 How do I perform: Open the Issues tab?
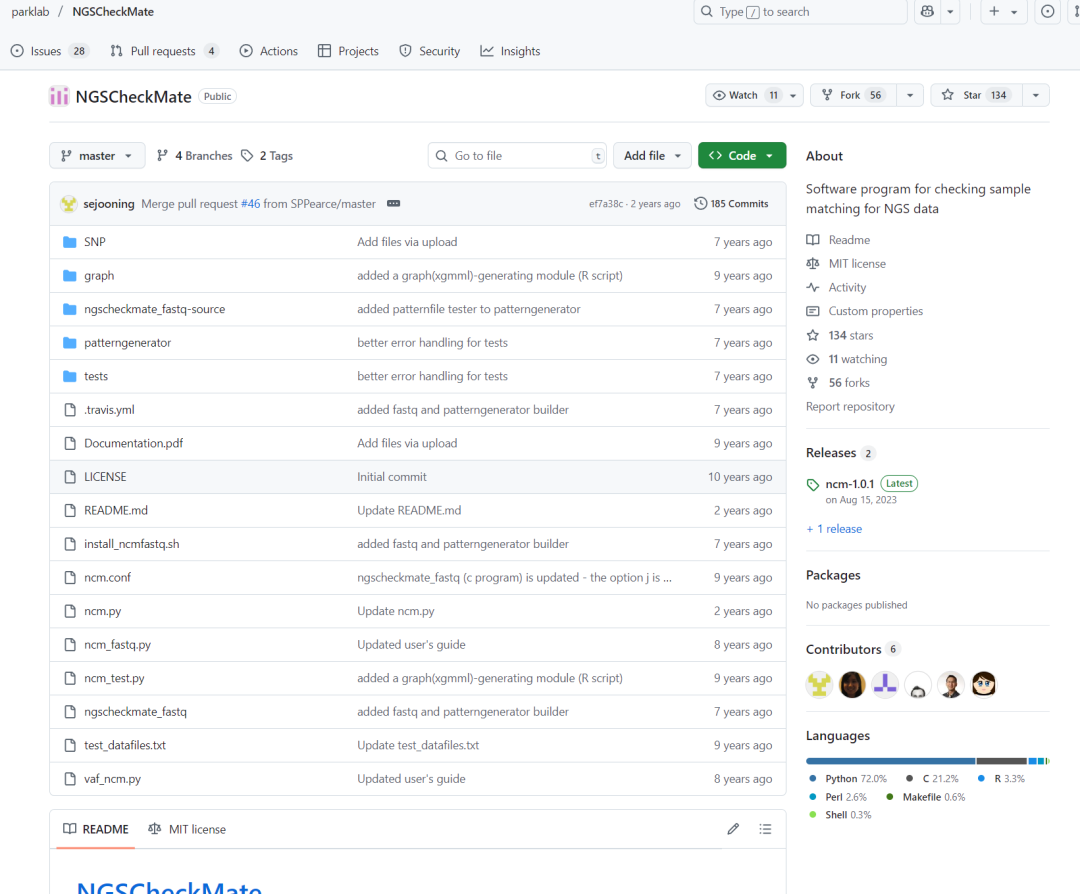click(x=48, y=51)
